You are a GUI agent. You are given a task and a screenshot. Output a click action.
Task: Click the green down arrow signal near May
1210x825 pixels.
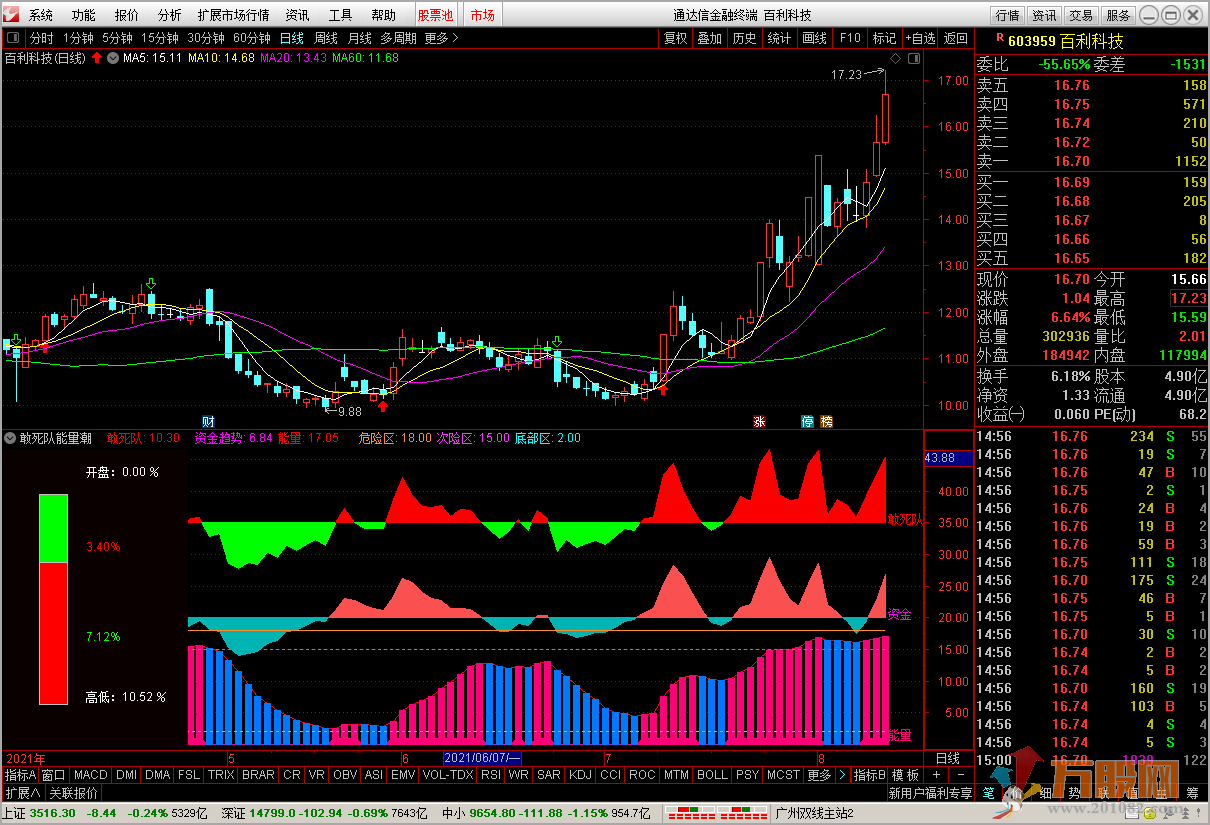coord(151,285)
